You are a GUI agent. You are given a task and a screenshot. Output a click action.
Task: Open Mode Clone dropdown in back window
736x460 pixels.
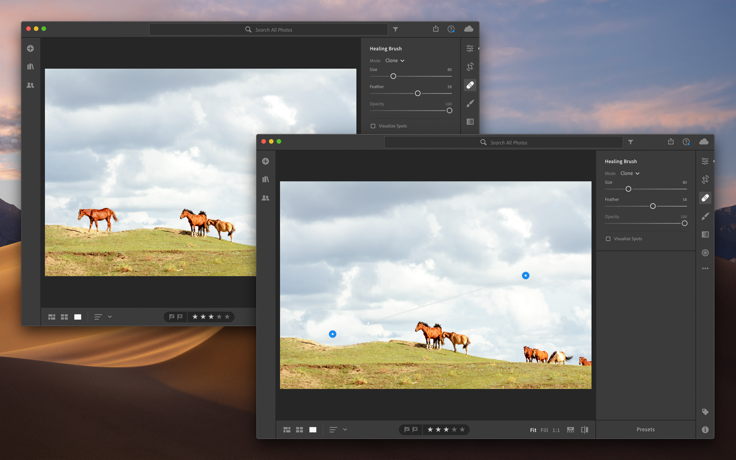tap(394, 61)
